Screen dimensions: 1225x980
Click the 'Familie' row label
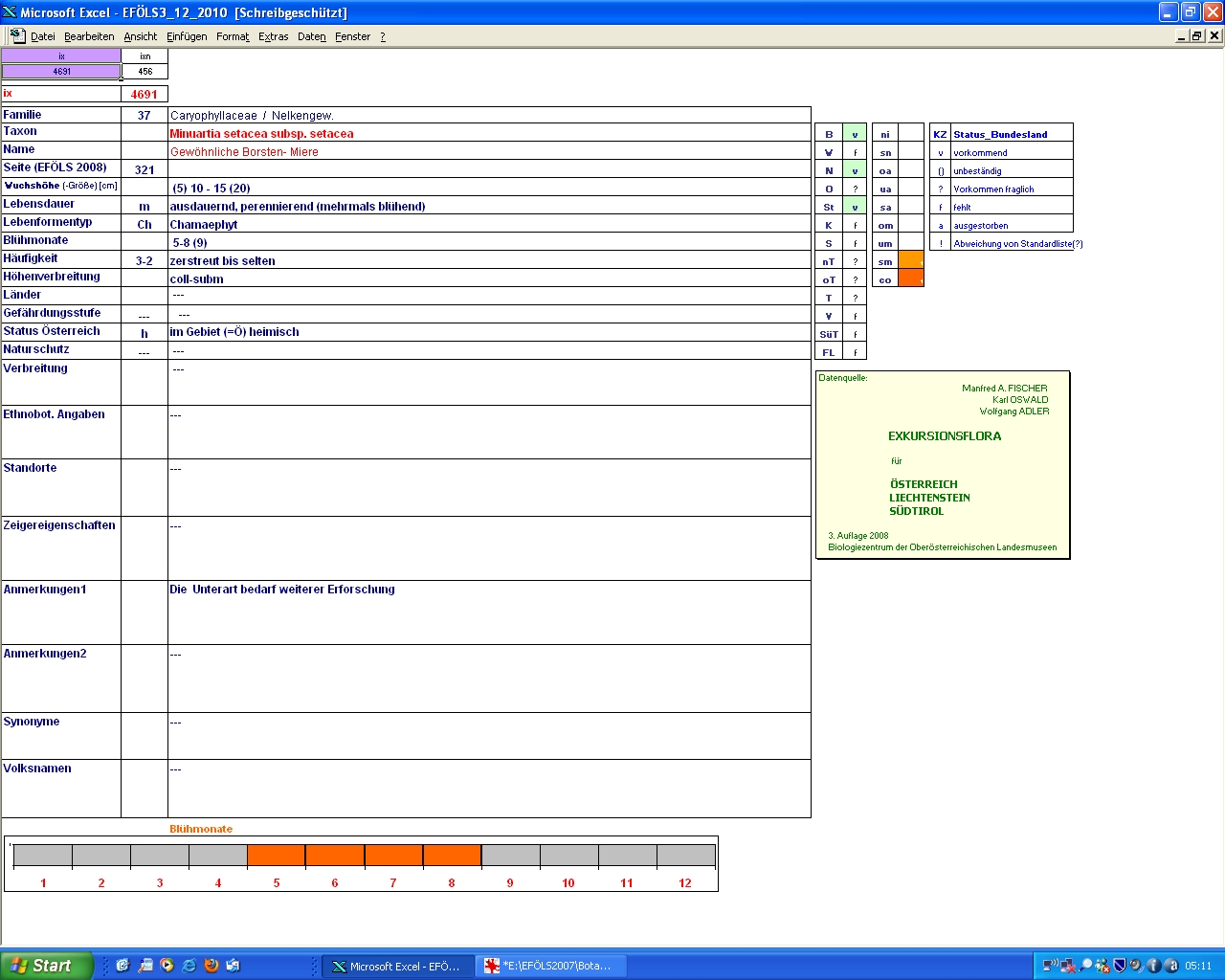point(22,115)
